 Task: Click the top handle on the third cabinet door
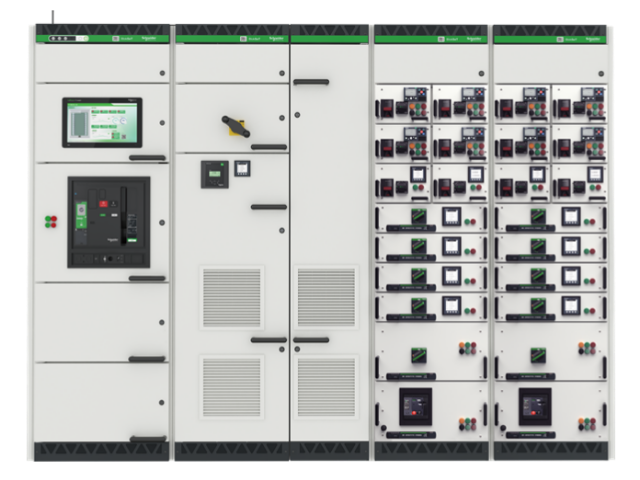[x=312, y=81]
